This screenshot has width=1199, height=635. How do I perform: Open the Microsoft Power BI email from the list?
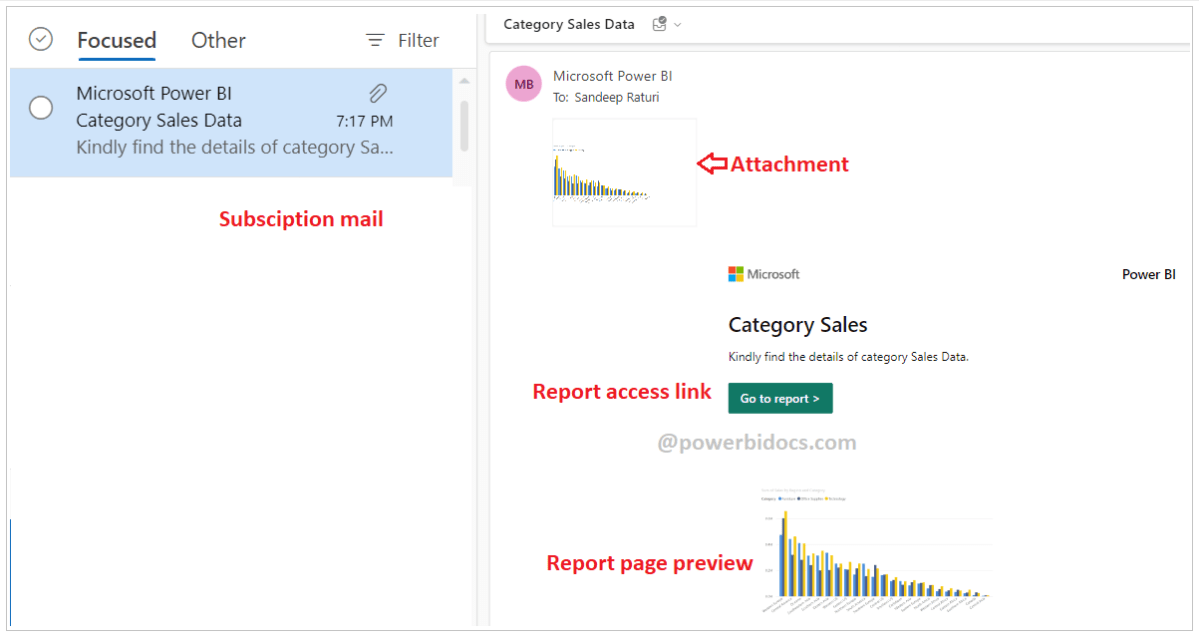click(x=200, y=120)
